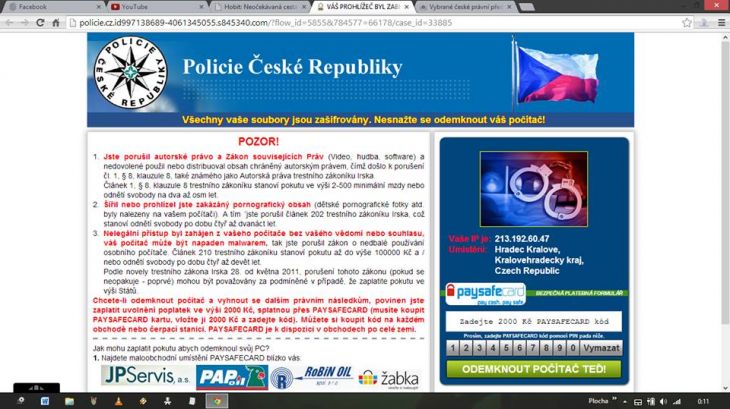Click the browser forward arrow
The height and width of the screenshot is (409, 730).
click(x=25, y=23)
